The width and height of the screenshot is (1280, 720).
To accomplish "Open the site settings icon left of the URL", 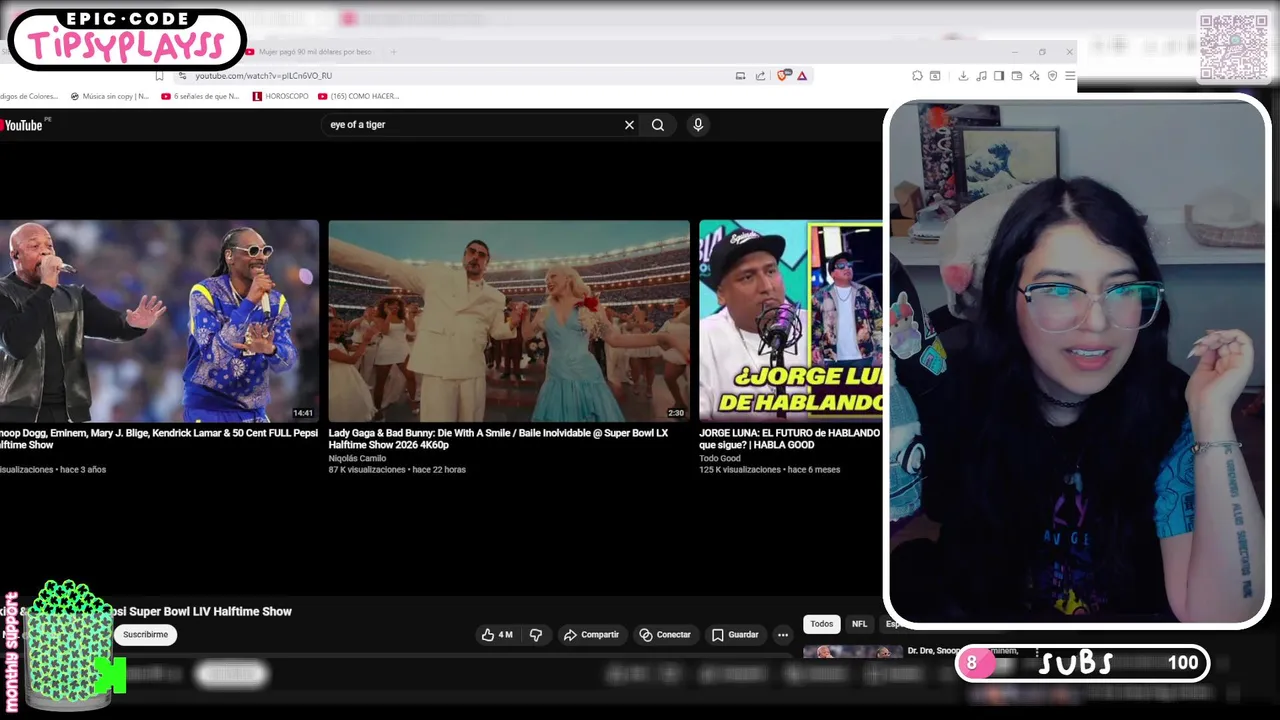I will [182, 76].
